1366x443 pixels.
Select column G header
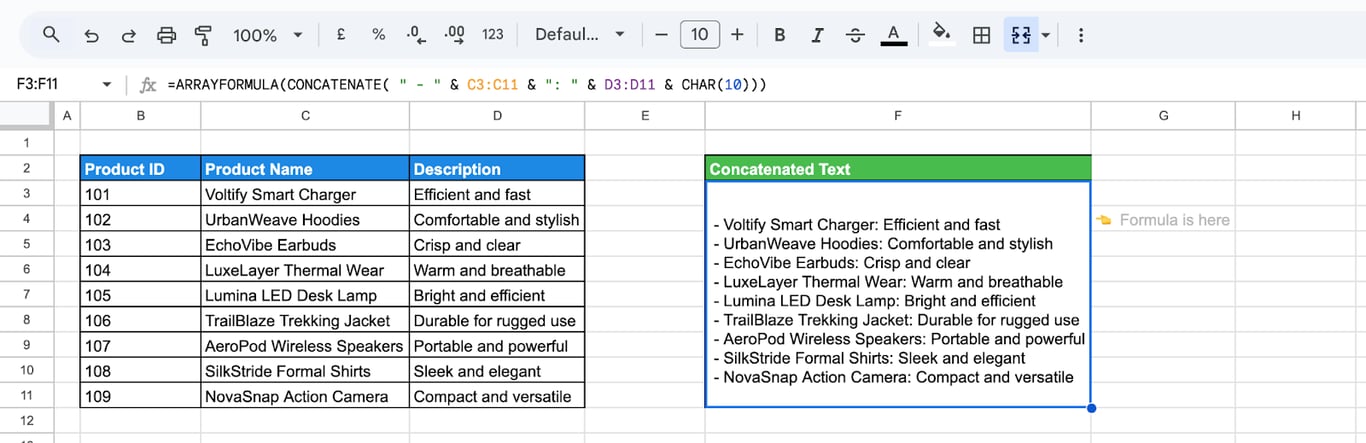pos(1163,116)
